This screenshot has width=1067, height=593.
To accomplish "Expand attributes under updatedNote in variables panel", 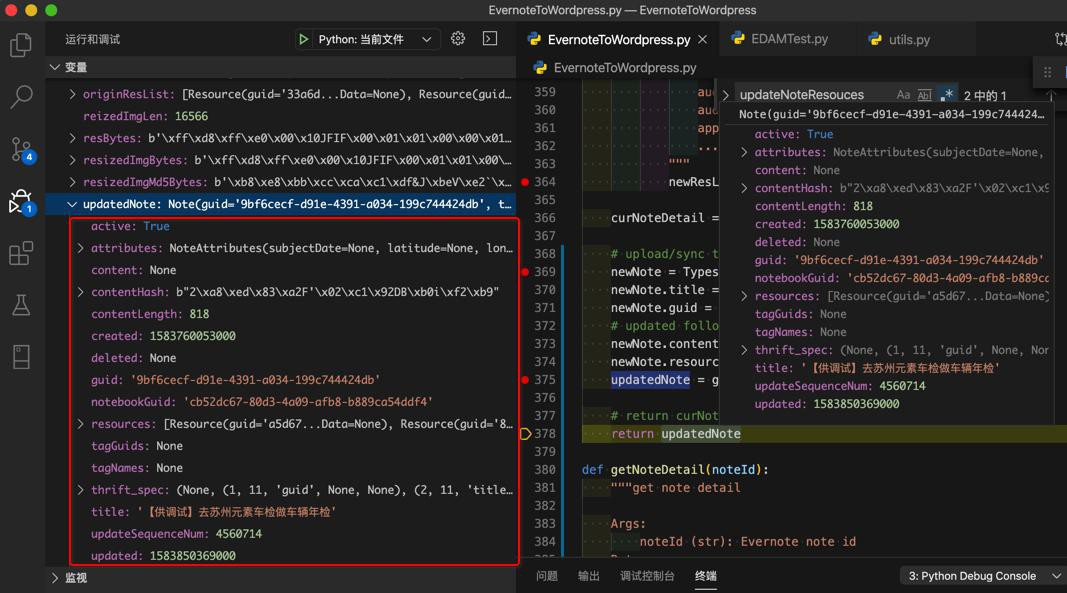I will (81, 248).
